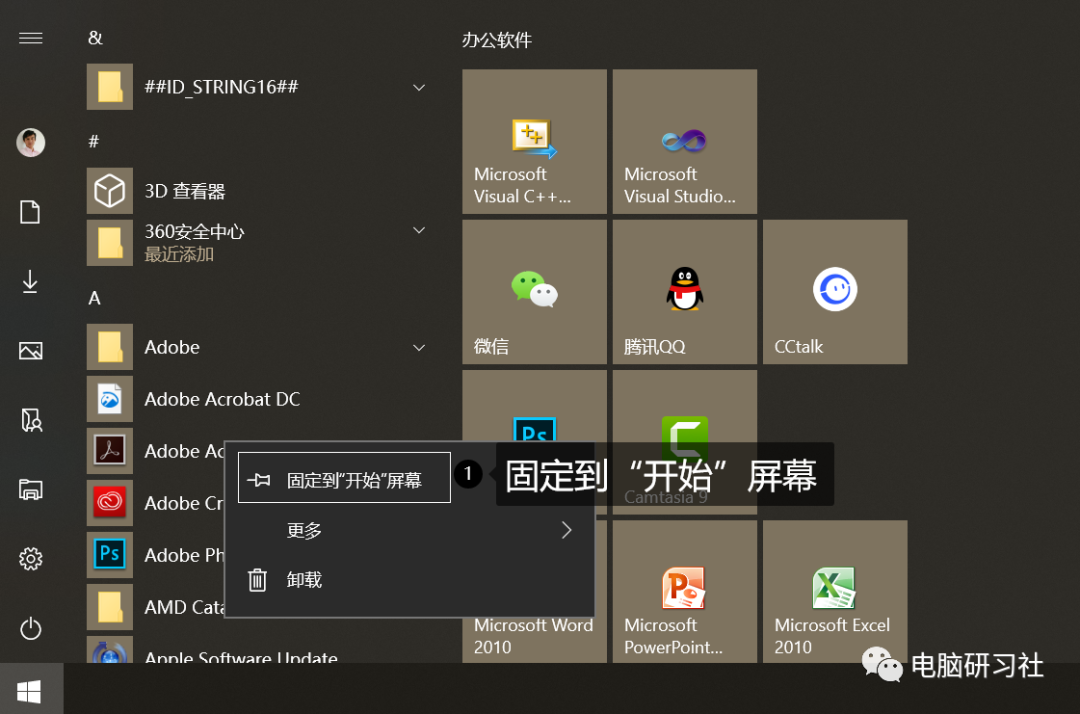
Task: Open the user account avatar
Action: pyautogui.click(x=30, y=143)
